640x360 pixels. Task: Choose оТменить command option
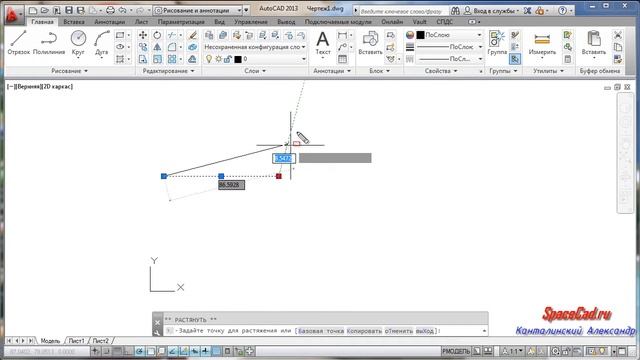pos(398,331)
